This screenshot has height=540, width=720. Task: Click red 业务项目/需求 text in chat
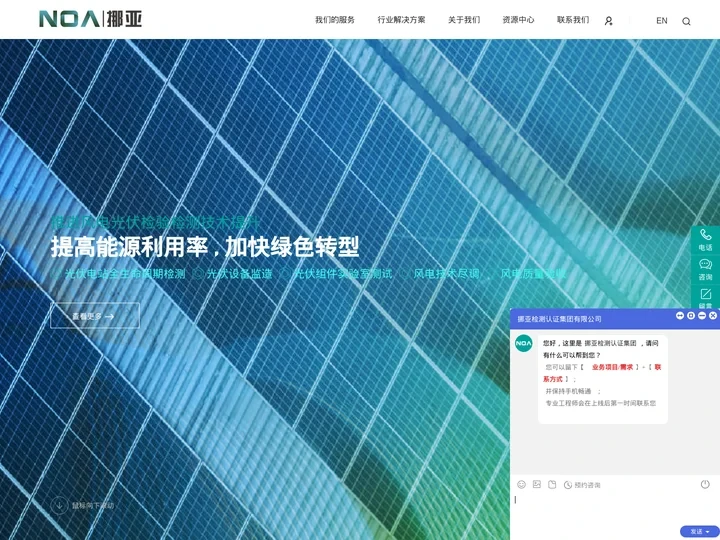click(613, 367)
